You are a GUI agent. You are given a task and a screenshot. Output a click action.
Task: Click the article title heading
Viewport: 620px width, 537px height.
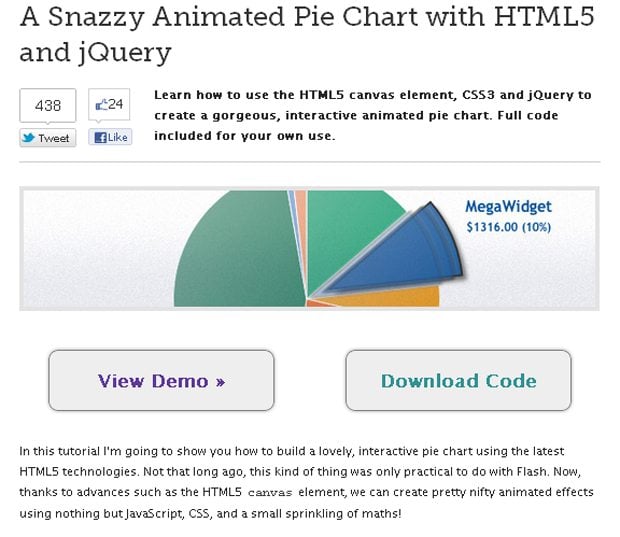pos(307,34)
